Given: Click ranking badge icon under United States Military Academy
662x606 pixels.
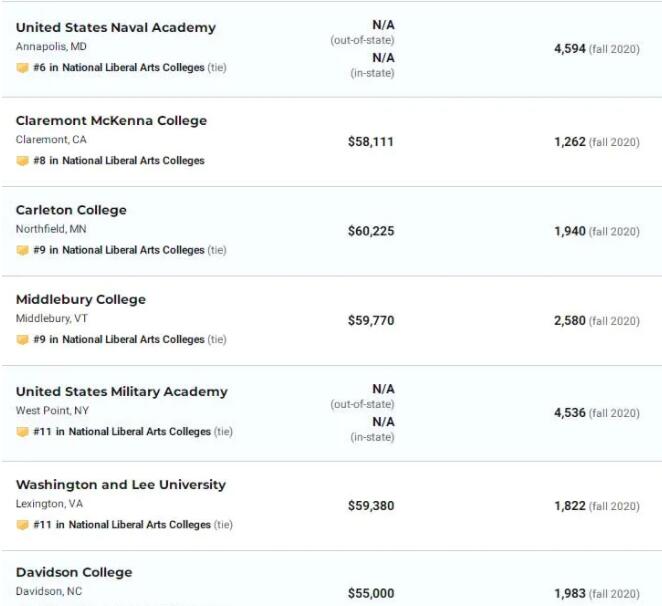Looking at the screenshot, I should coord(22,432).
